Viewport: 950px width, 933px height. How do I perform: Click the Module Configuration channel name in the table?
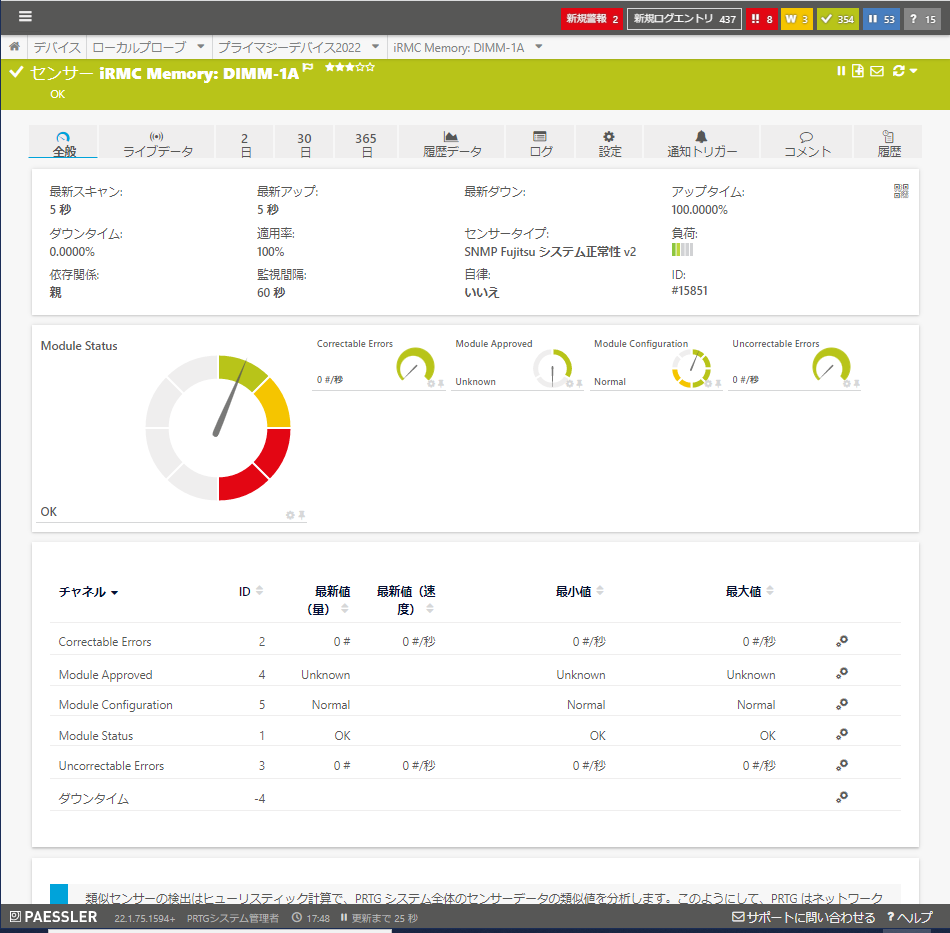(x=116, y=705)
